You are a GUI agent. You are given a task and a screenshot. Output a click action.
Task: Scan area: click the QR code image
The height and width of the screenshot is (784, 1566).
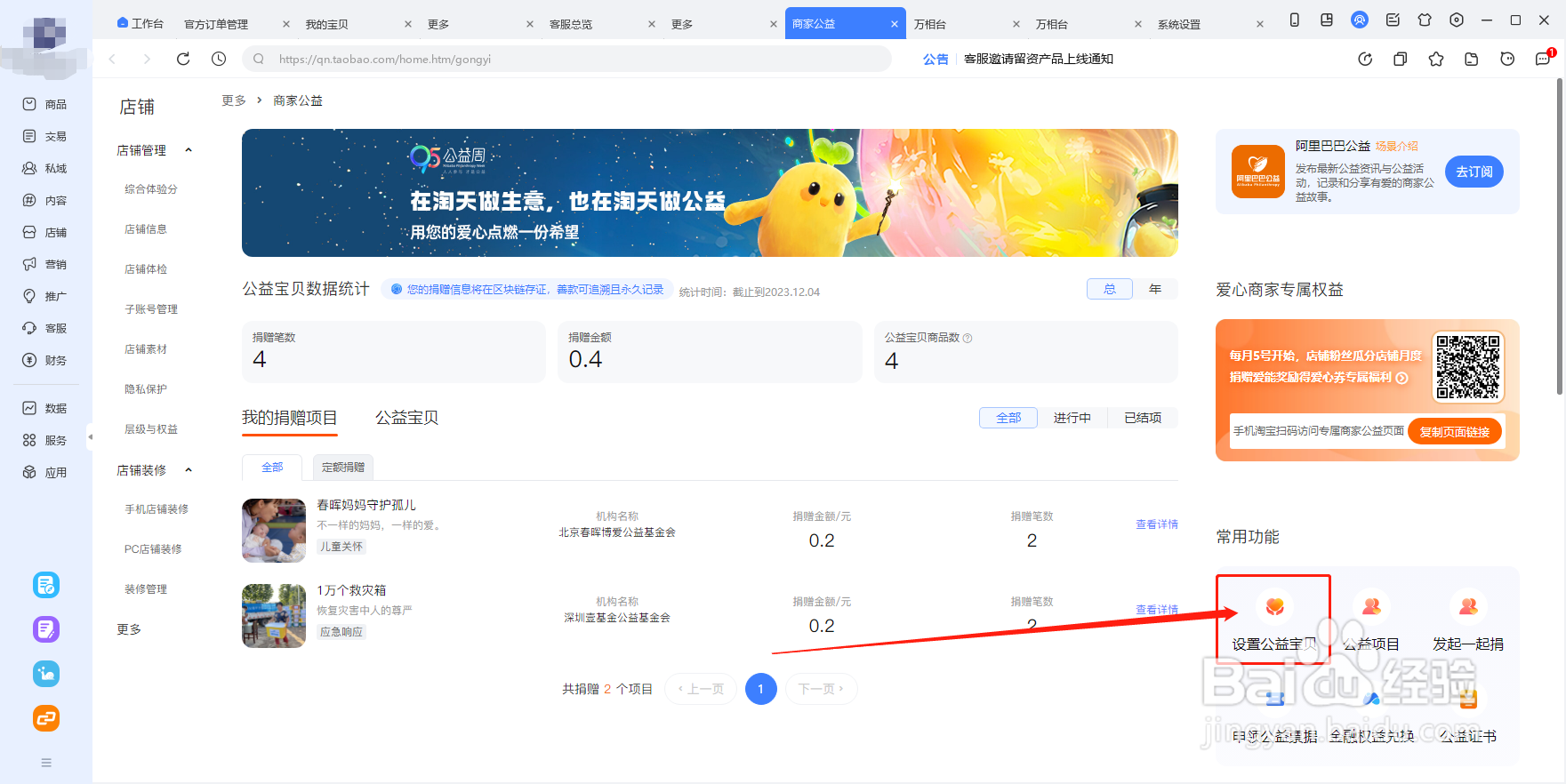[x=1468, y=367]
